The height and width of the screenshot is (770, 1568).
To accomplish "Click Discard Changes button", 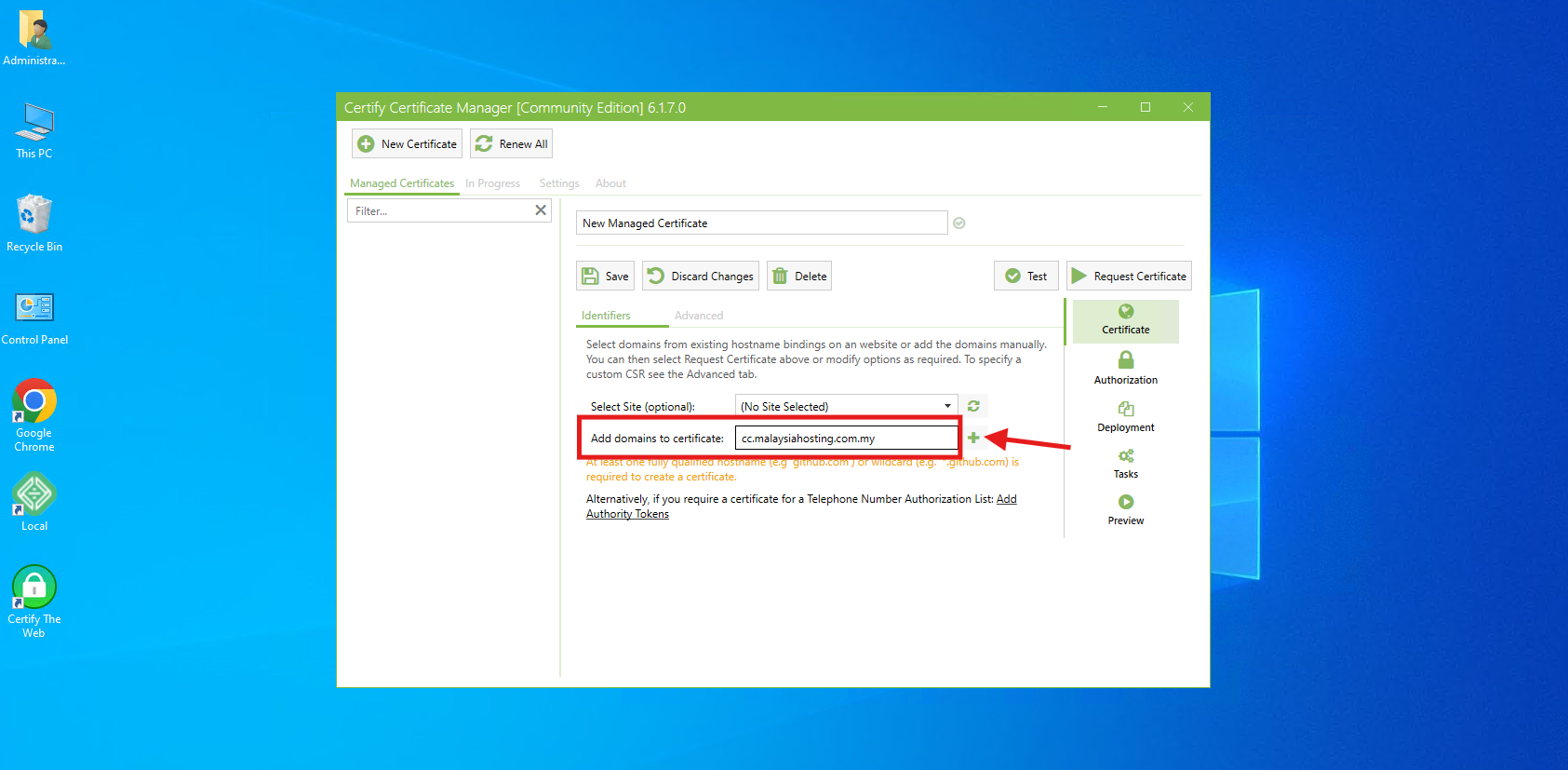I will click(701, 276).
